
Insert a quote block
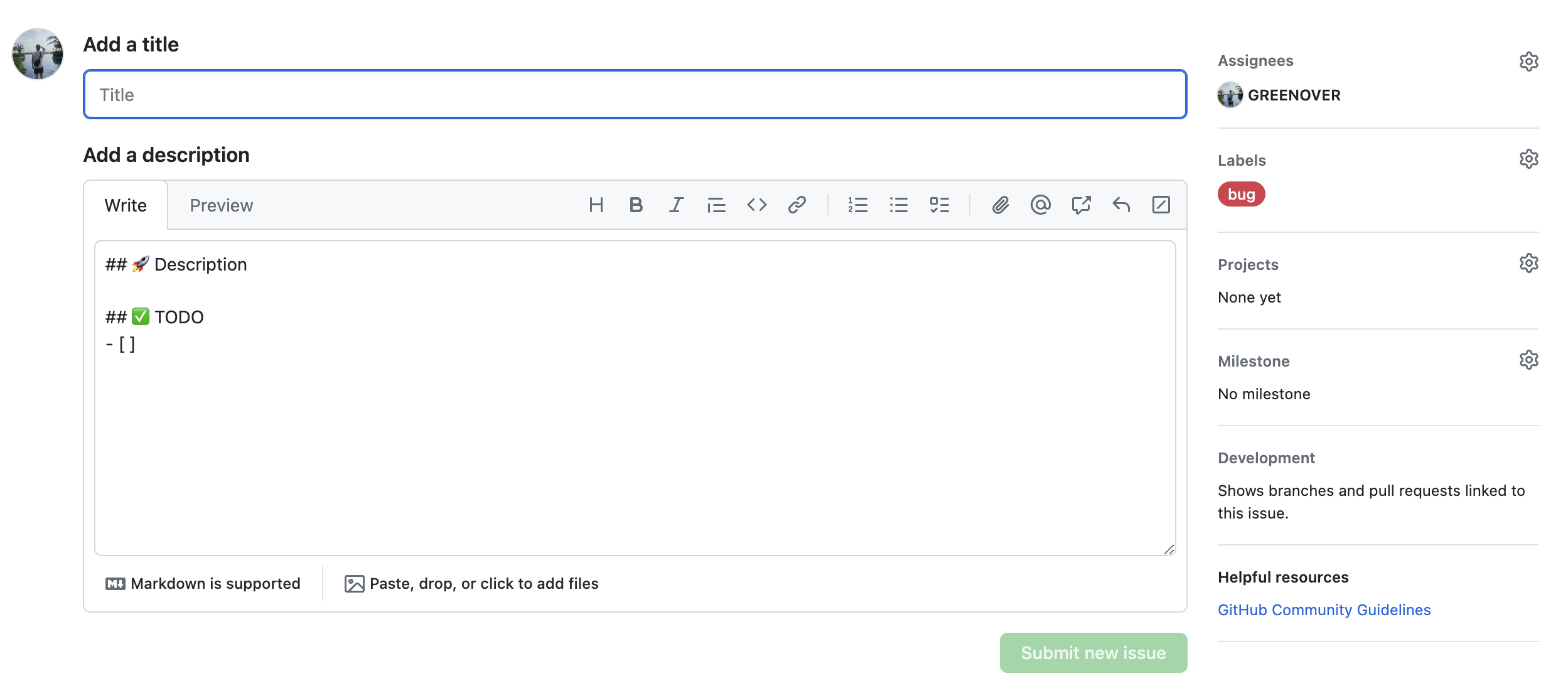tap(716, 205)
